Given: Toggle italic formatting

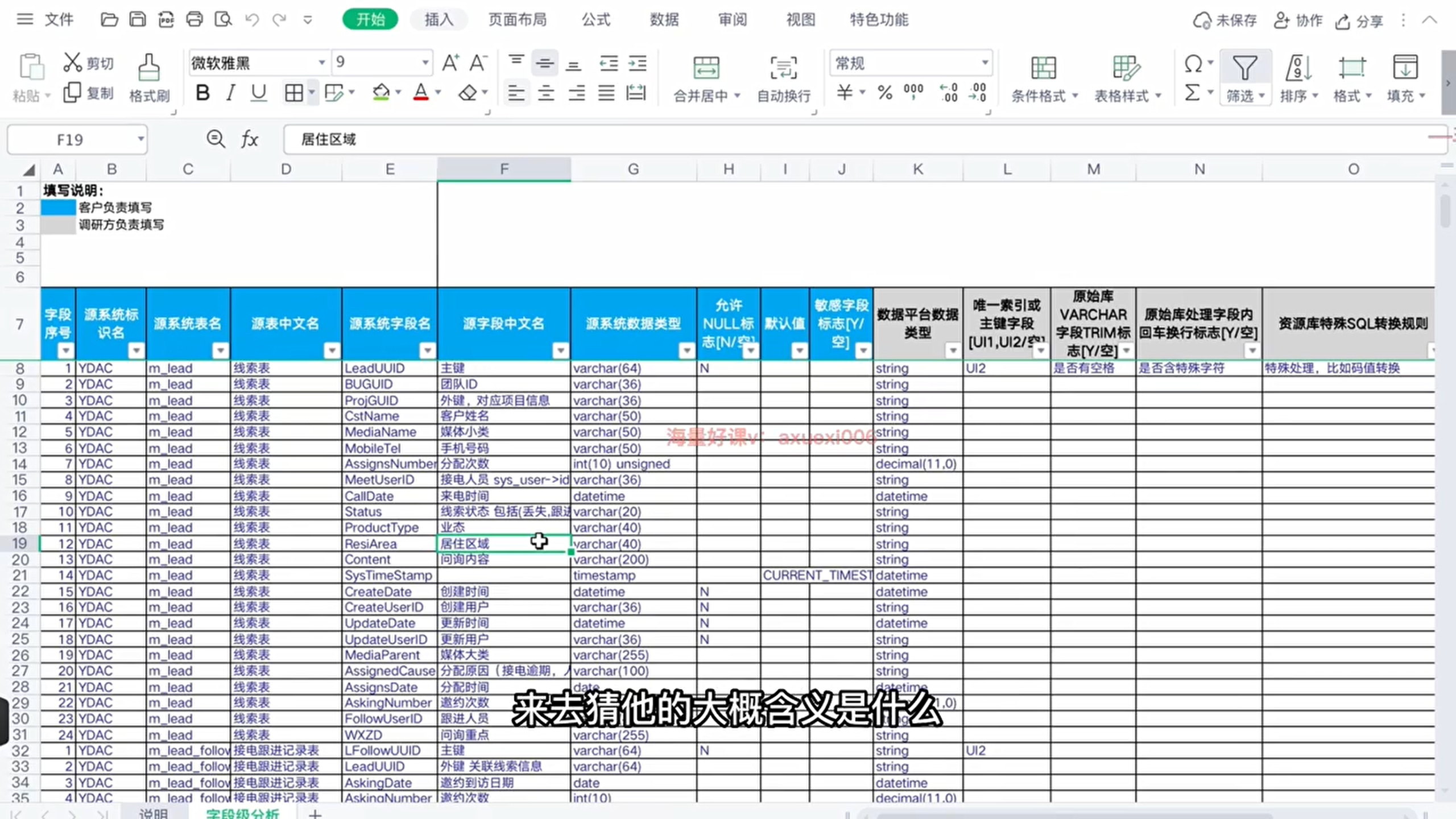Looking at the screenshot, I should point(230,93).
